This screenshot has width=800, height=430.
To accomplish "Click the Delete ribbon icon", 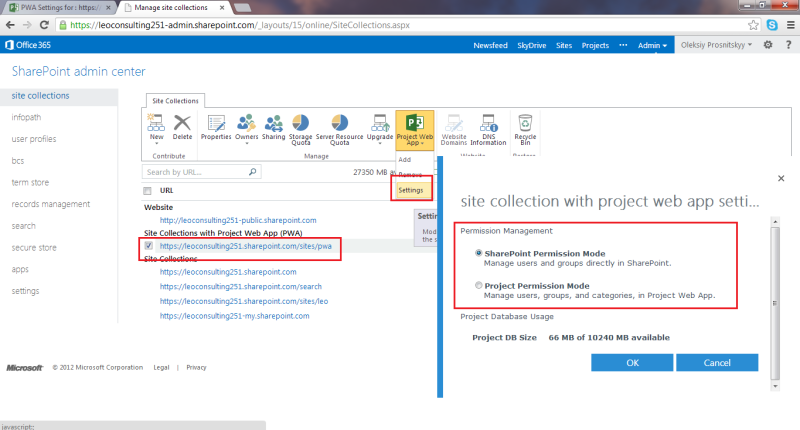I will point(182,123).
